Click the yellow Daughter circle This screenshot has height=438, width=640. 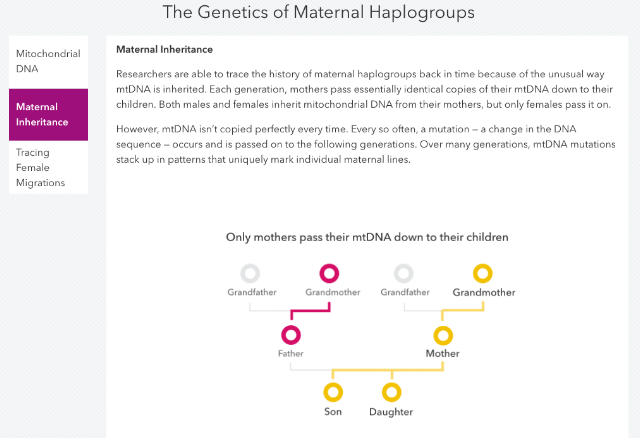[x=392, y=392]
